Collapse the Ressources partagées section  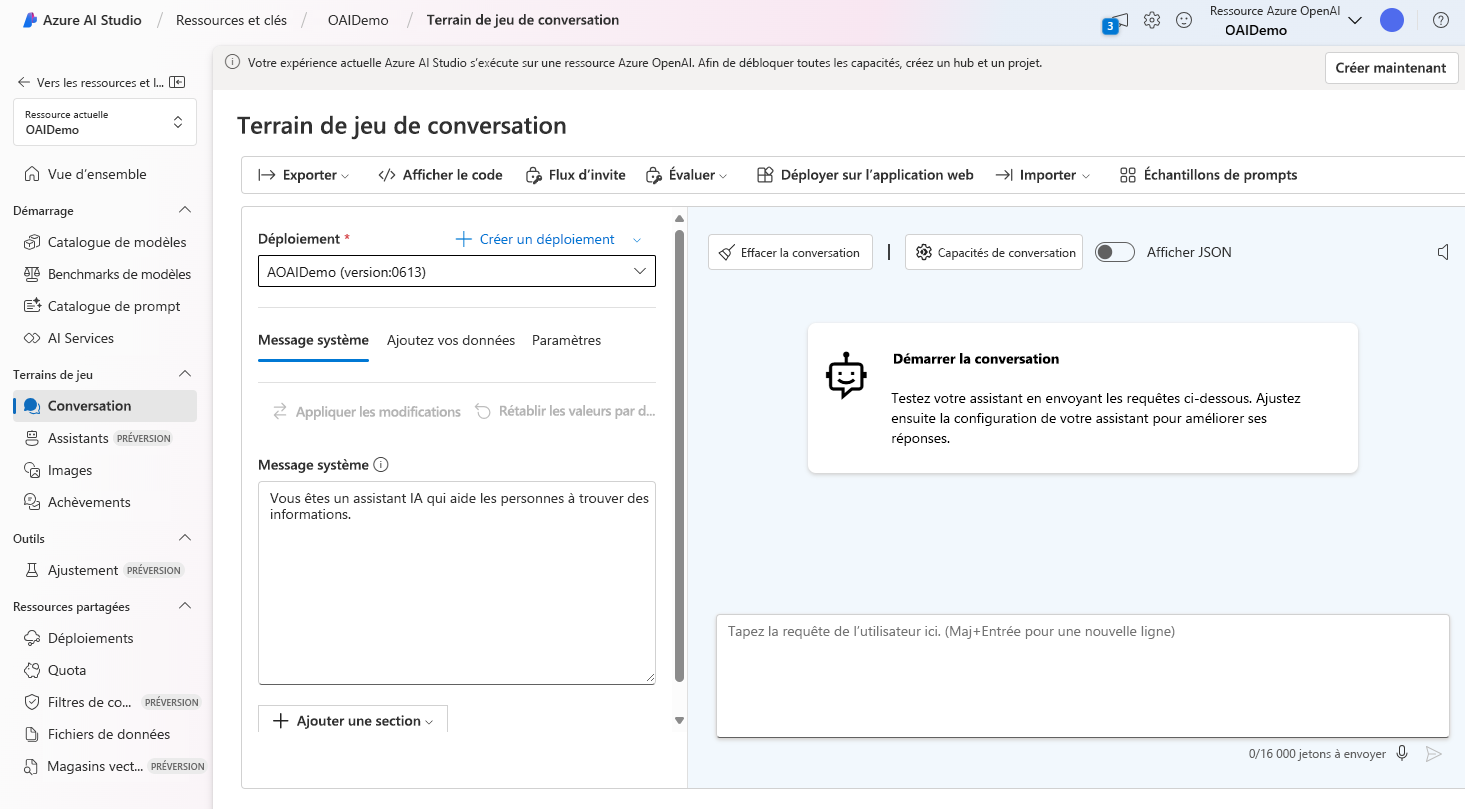pyautogui.click(x=184, y=606)
